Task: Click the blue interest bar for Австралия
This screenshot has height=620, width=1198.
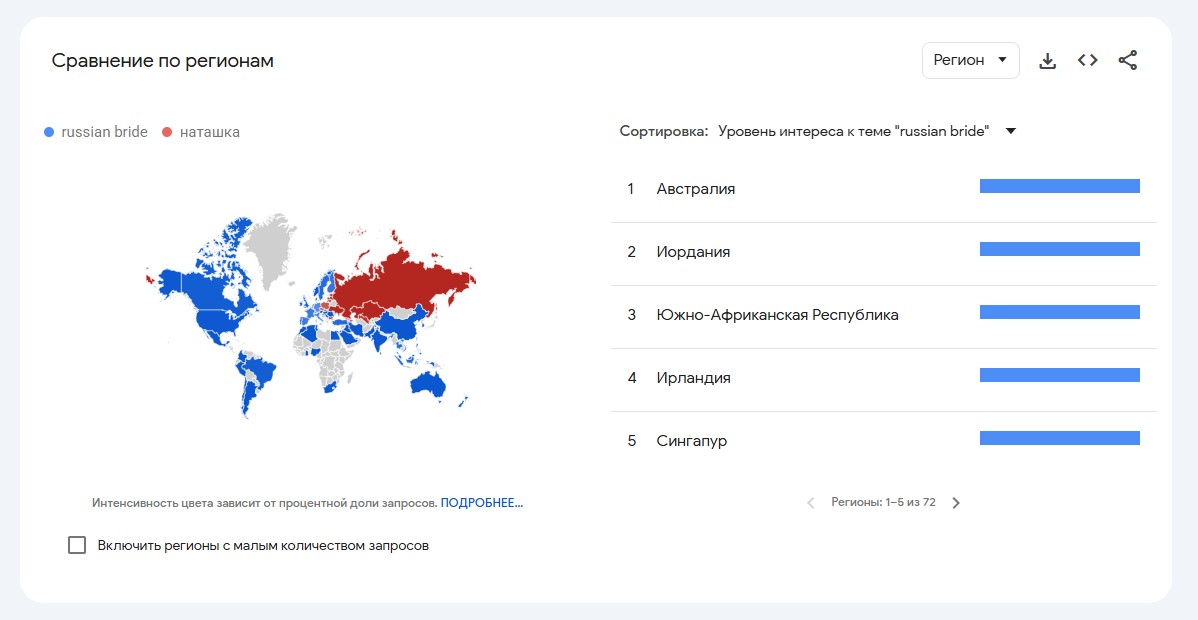Action: point(1060,186)
